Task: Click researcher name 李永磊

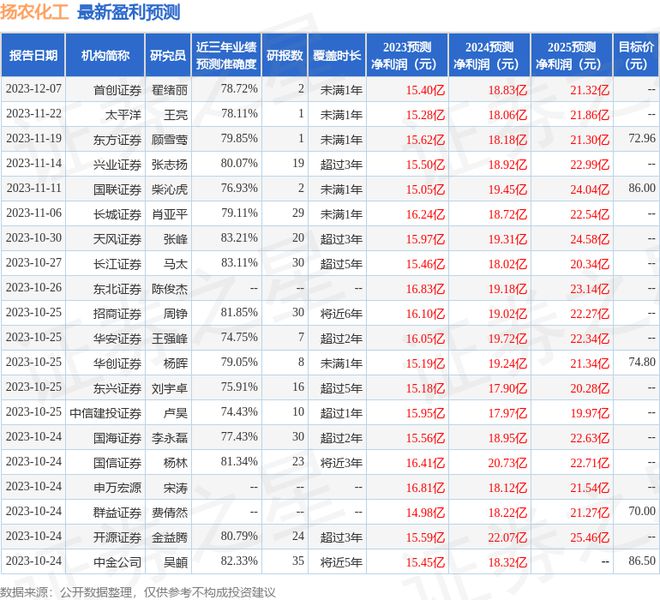Action: [170, 437]
